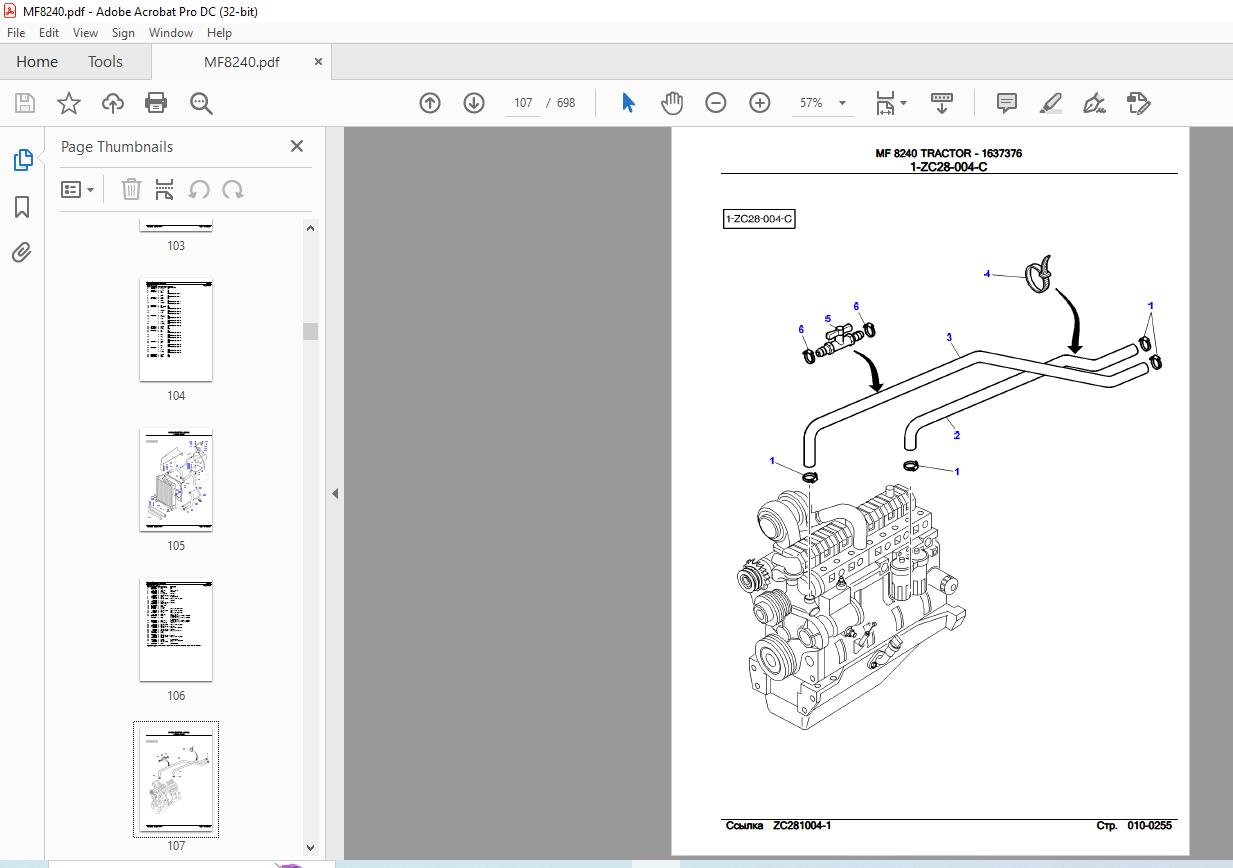Zoom in with the plus icon

[x=760, y=103]
